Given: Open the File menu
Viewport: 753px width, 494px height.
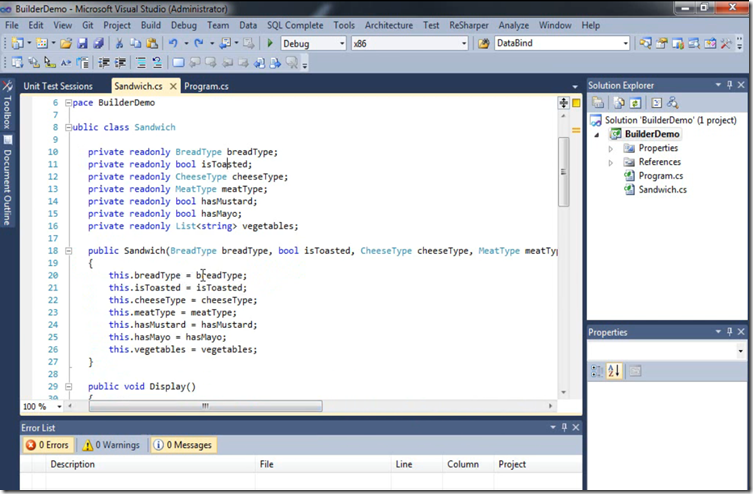Looking at the screenshot, I should tap(12, 25).
